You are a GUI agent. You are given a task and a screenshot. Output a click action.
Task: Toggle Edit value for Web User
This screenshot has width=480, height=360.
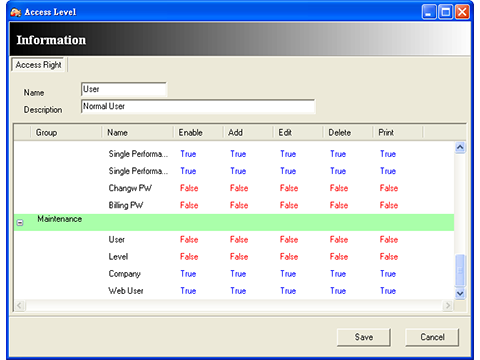point(288,291)
